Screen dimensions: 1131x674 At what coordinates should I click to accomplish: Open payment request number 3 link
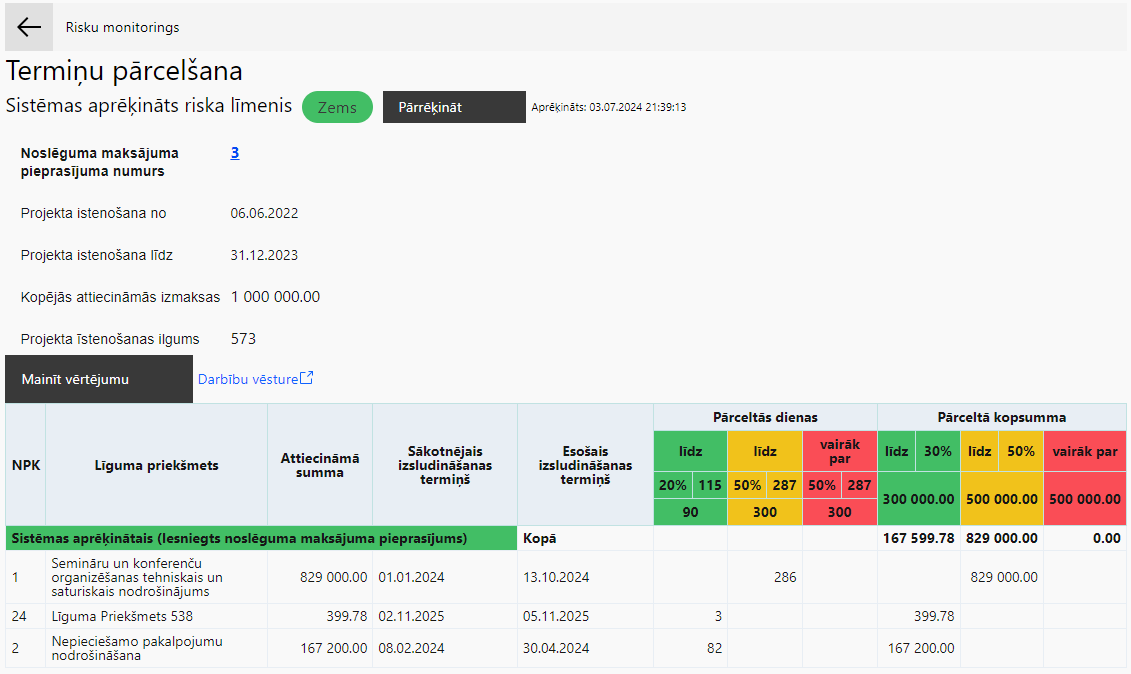[x=234, y=152]
